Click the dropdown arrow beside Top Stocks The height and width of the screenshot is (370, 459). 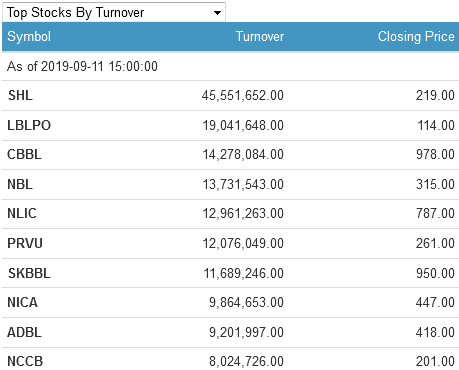point(217,13)
